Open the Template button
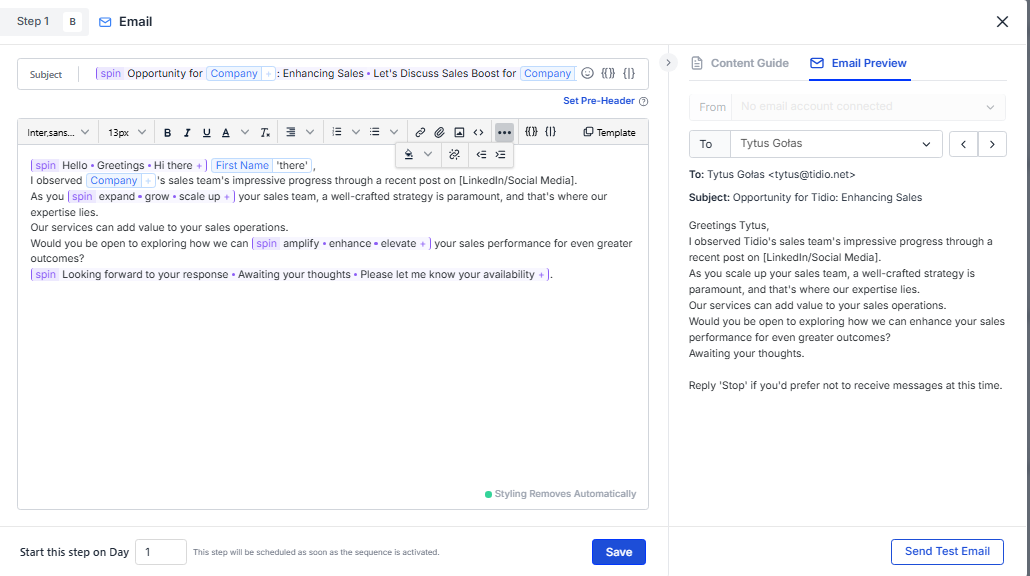 tap(609, 132)
